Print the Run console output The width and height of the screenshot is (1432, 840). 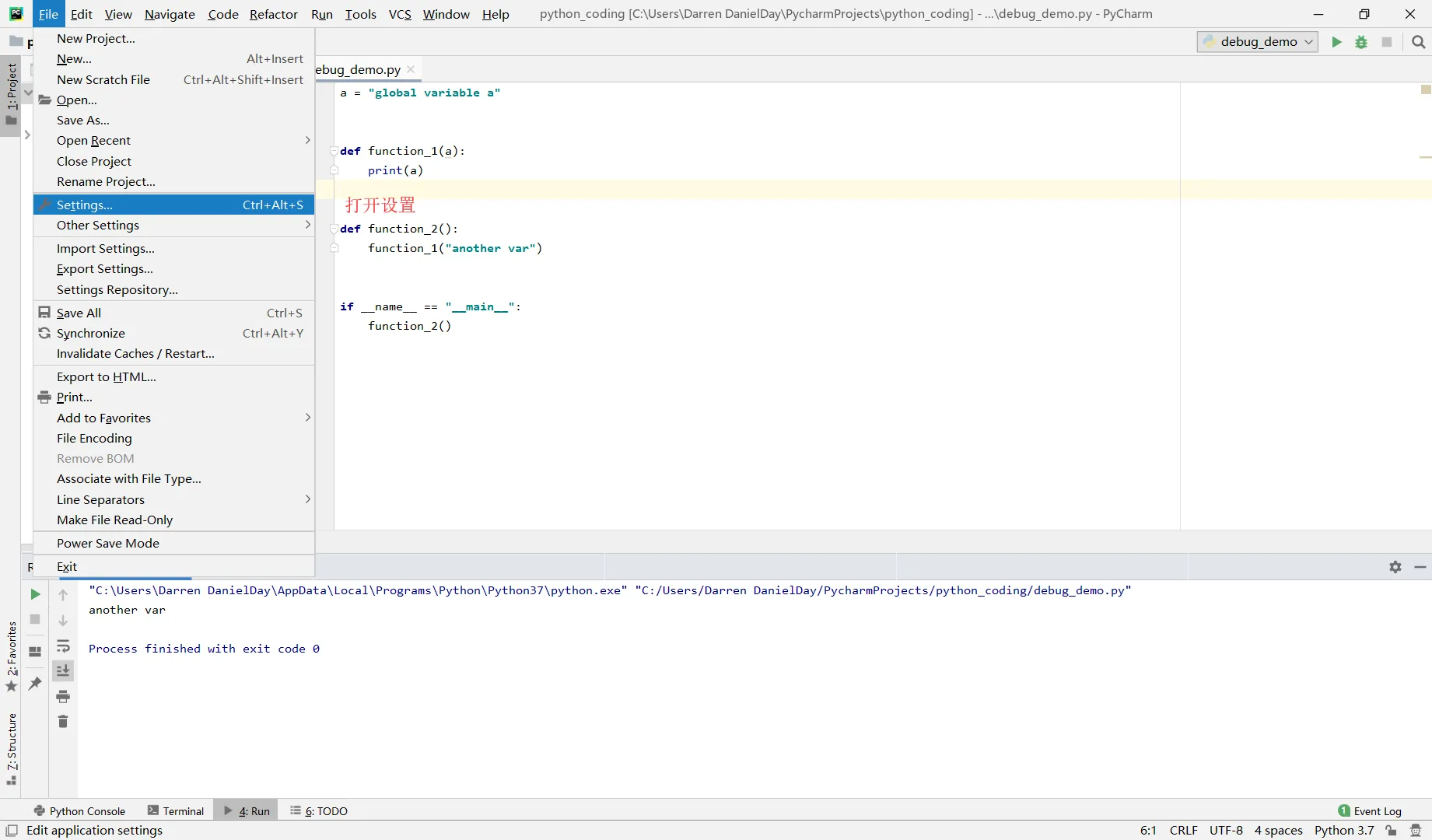pos(63,696)
